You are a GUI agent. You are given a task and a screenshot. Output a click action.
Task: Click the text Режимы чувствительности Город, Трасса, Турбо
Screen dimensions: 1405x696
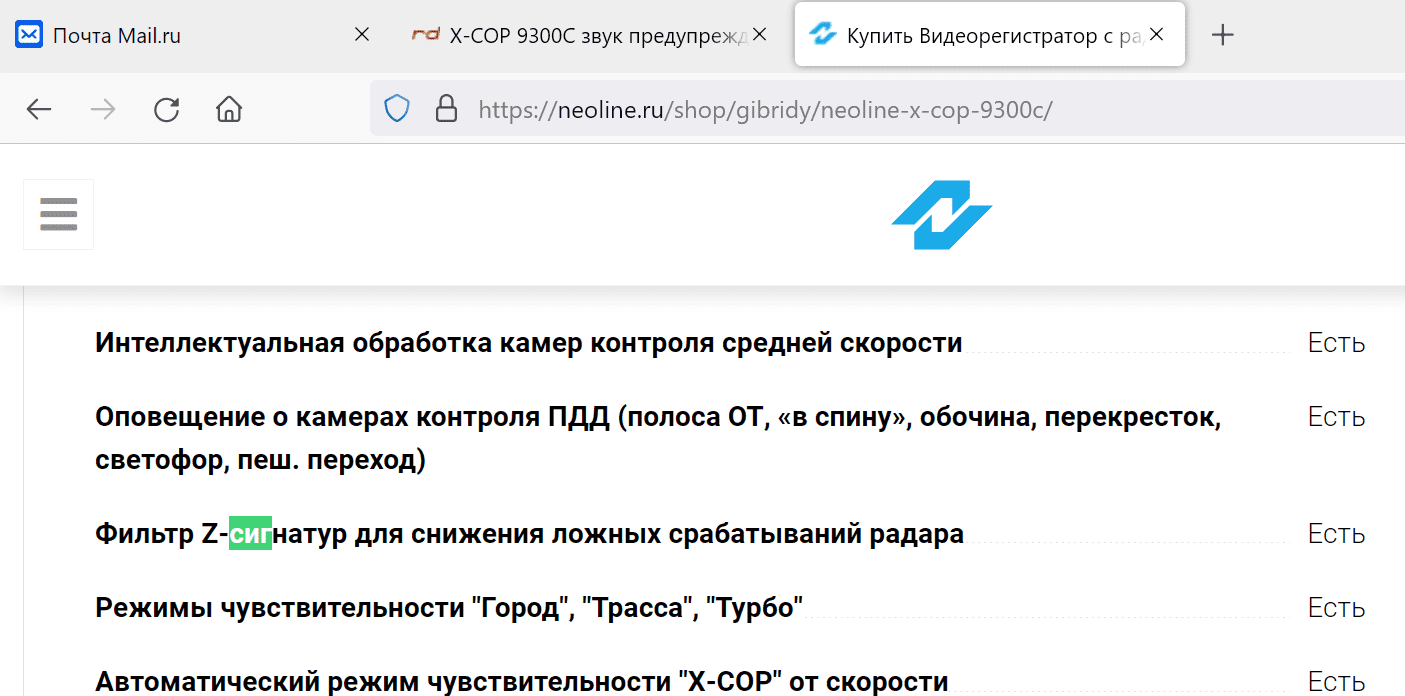click(x=449, y=607)
